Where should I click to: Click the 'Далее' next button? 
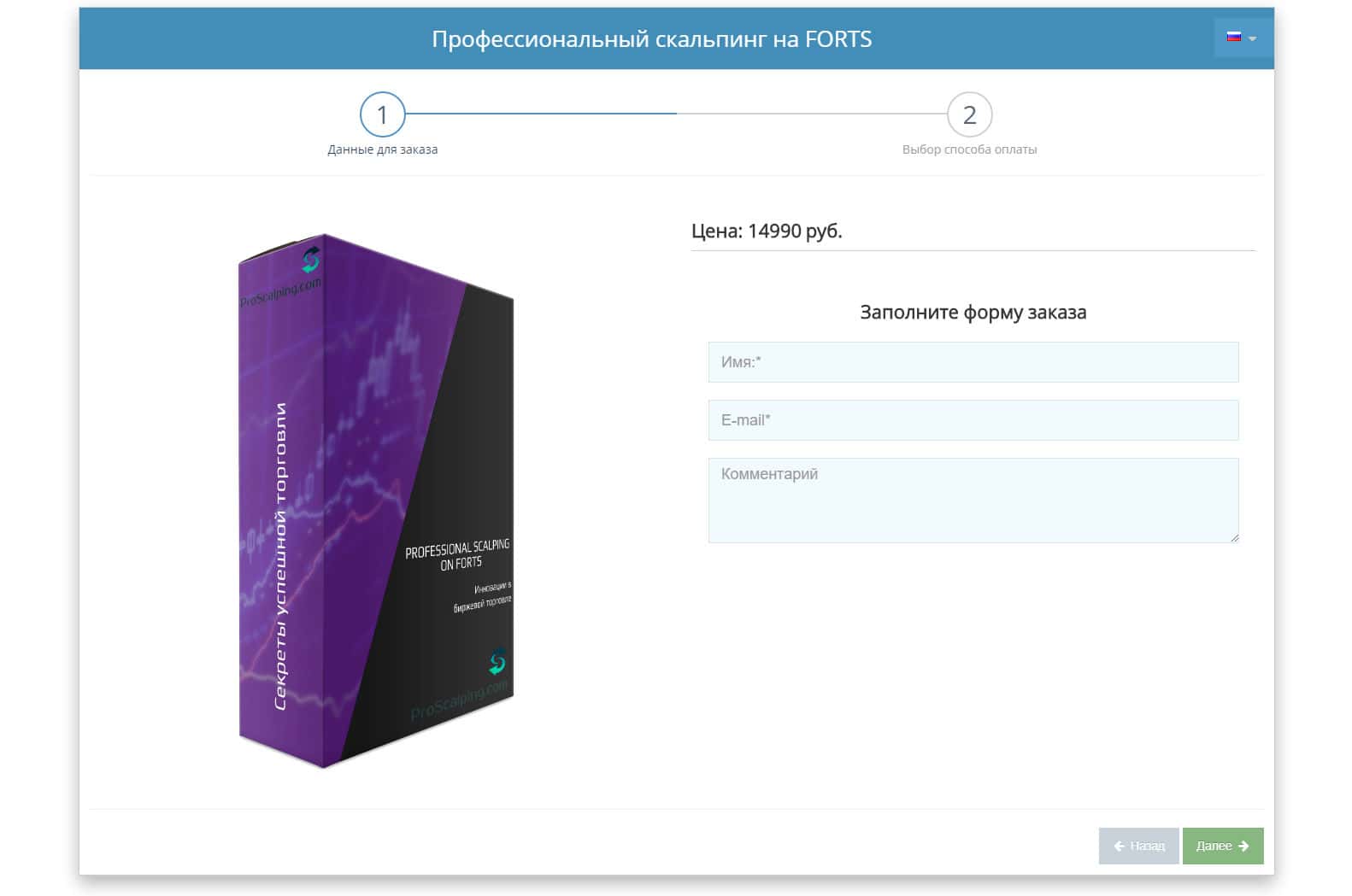tap(1223, 846)
